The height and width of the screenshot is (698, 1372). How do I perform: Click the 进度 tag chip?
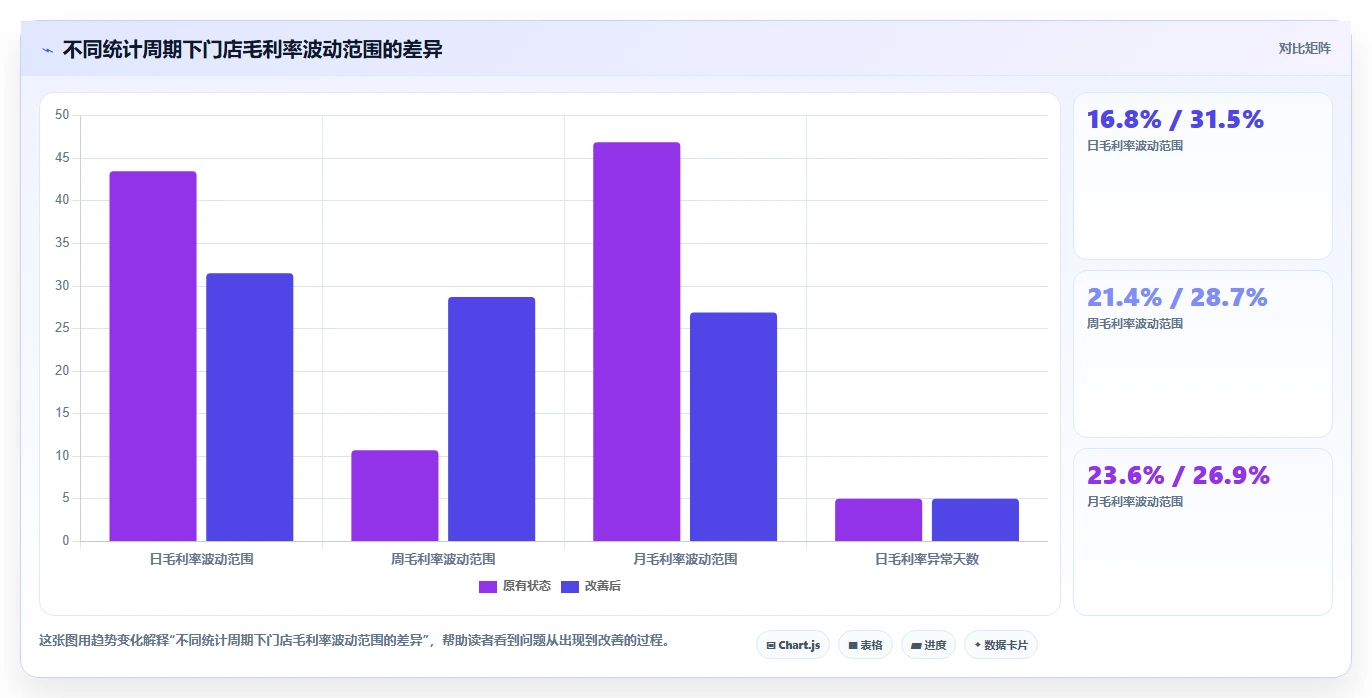coord(928,645)
